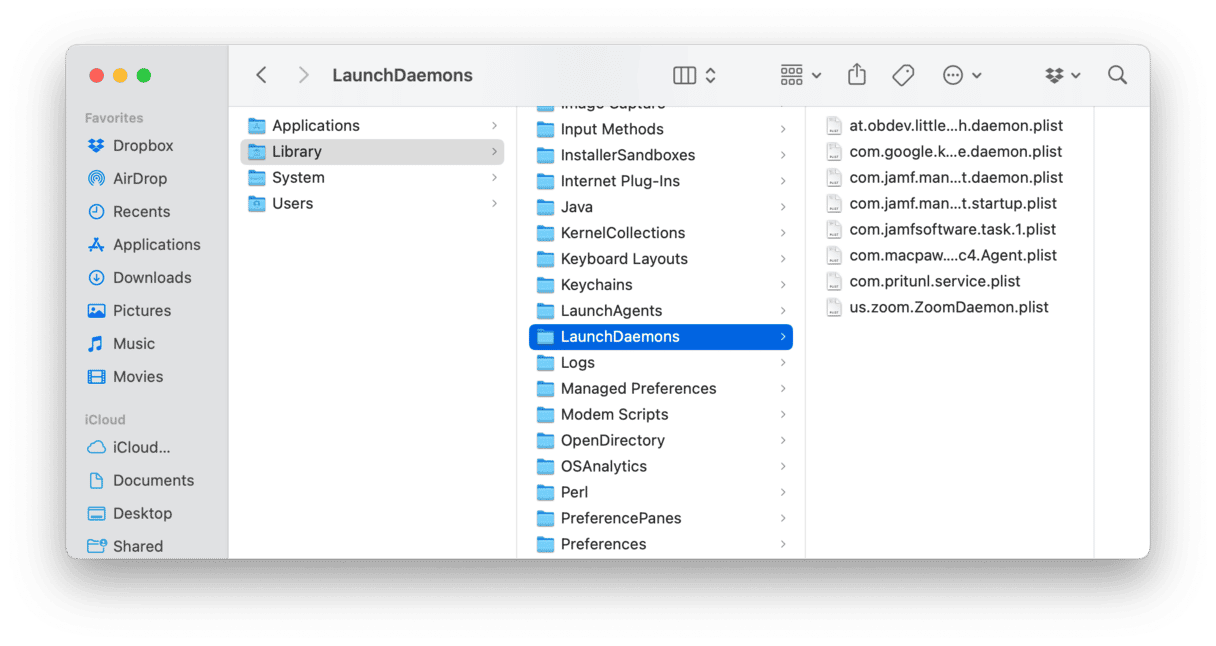1216x646 pixels.
Task: Open the More actions ellipsis menu
Action: 954,75
